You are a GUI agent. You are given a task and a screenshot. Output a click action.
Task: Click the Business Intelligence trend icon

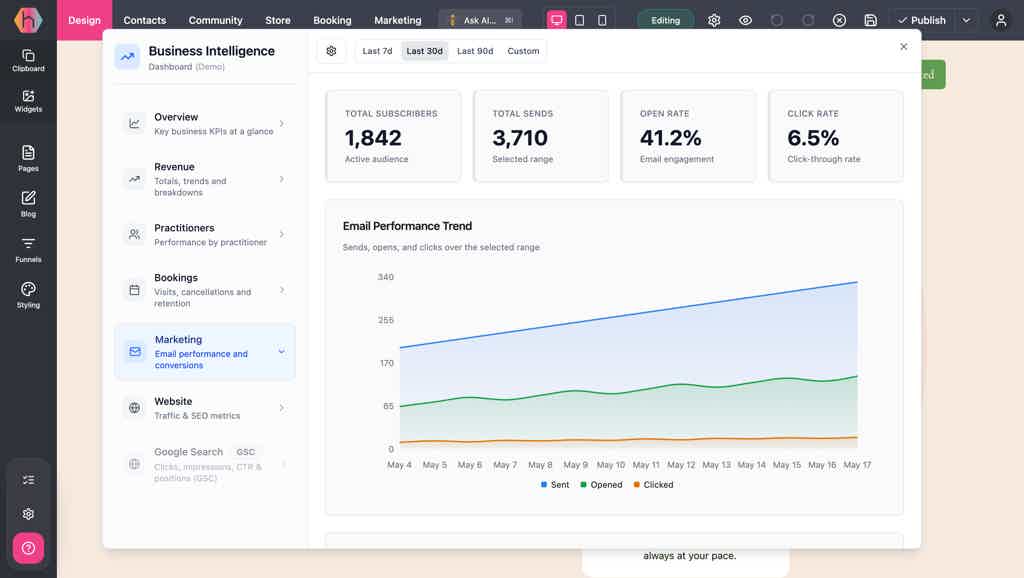127,57
